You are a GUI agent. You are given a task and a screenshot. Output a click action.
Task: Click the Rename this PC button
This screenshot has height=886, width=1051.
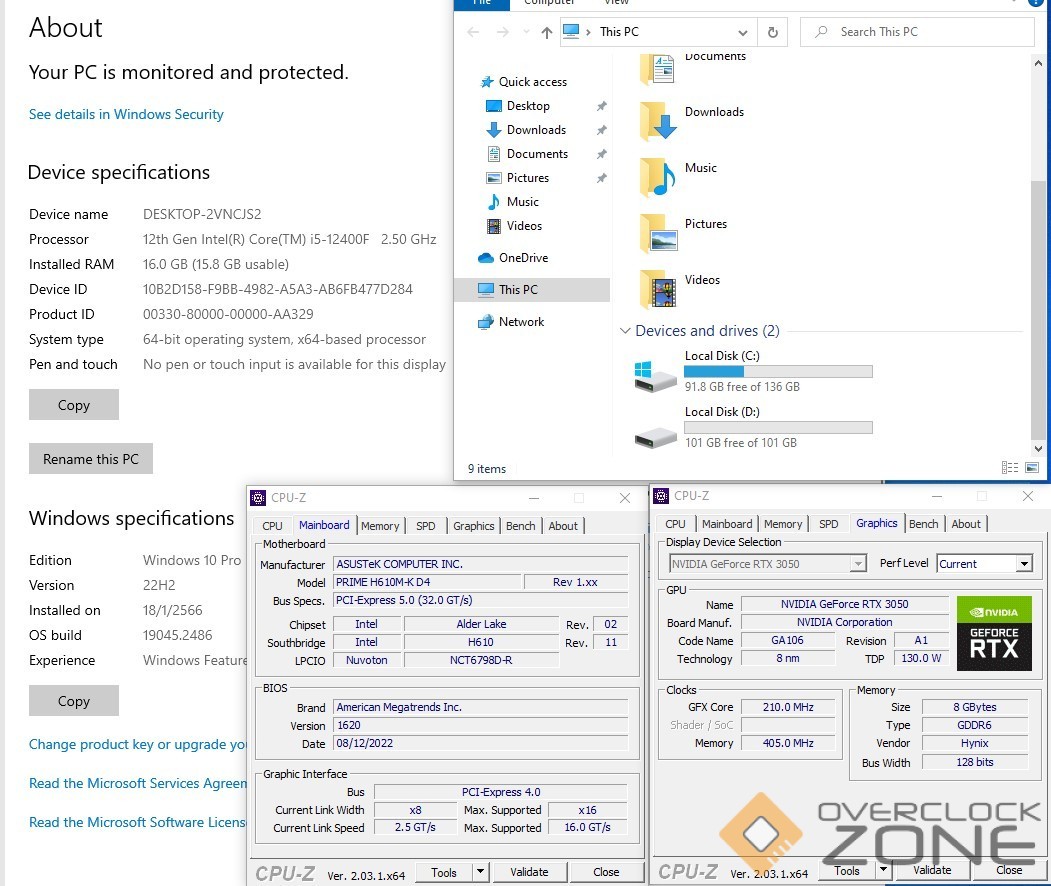[x=91, y=459]
